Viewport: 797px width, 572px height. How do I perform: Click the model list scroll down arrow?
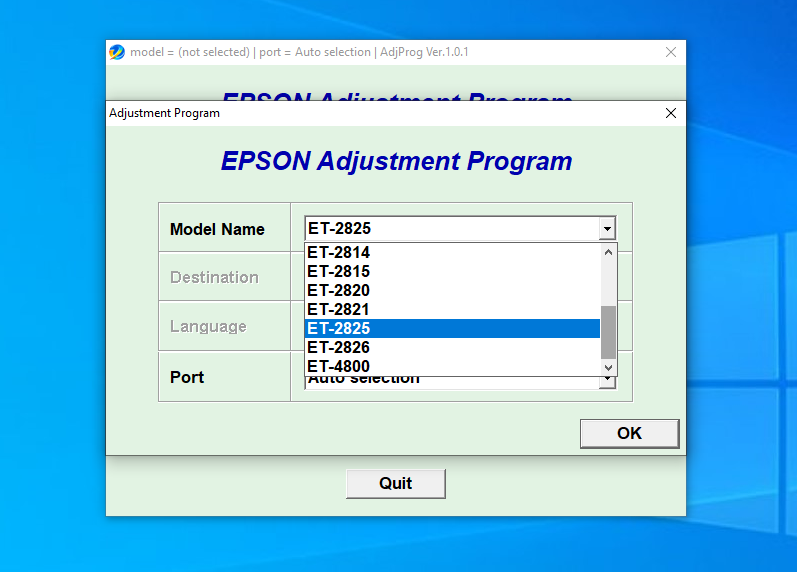point(608,368)
